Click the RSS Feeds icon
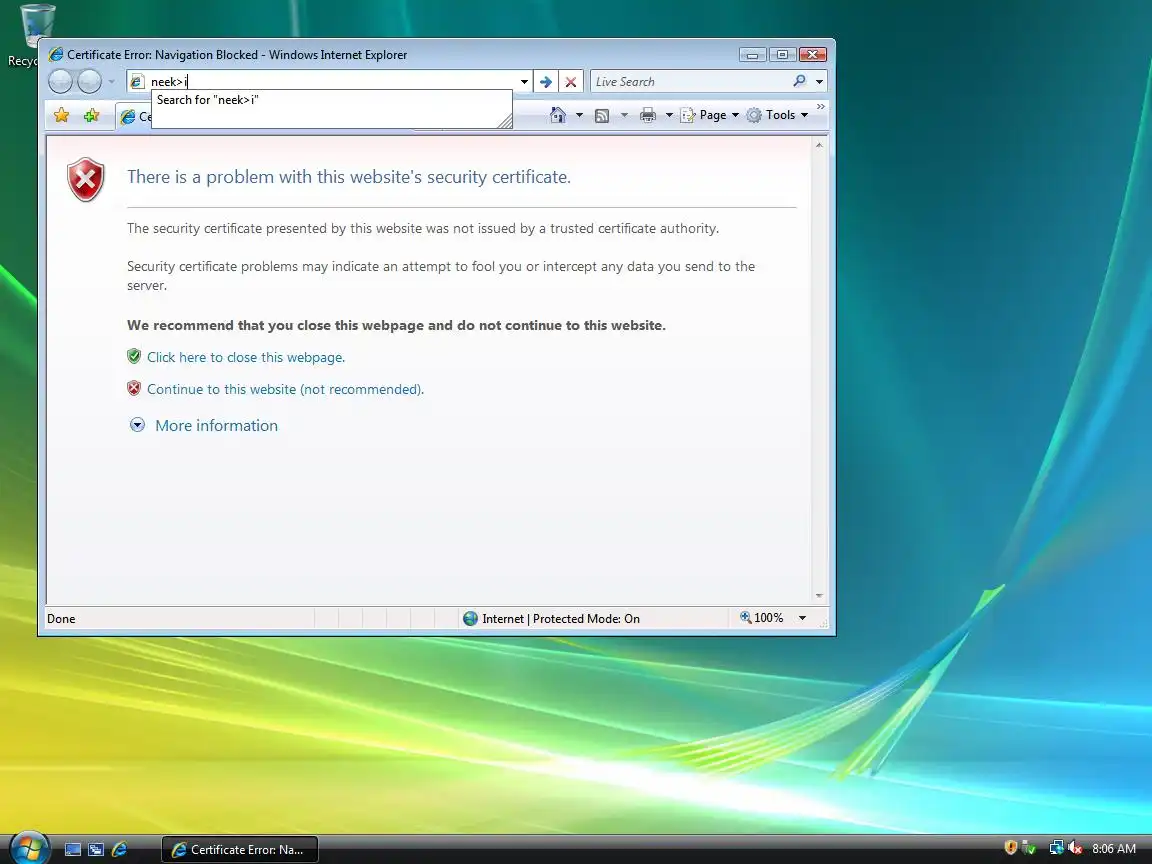 pos(602,115)
